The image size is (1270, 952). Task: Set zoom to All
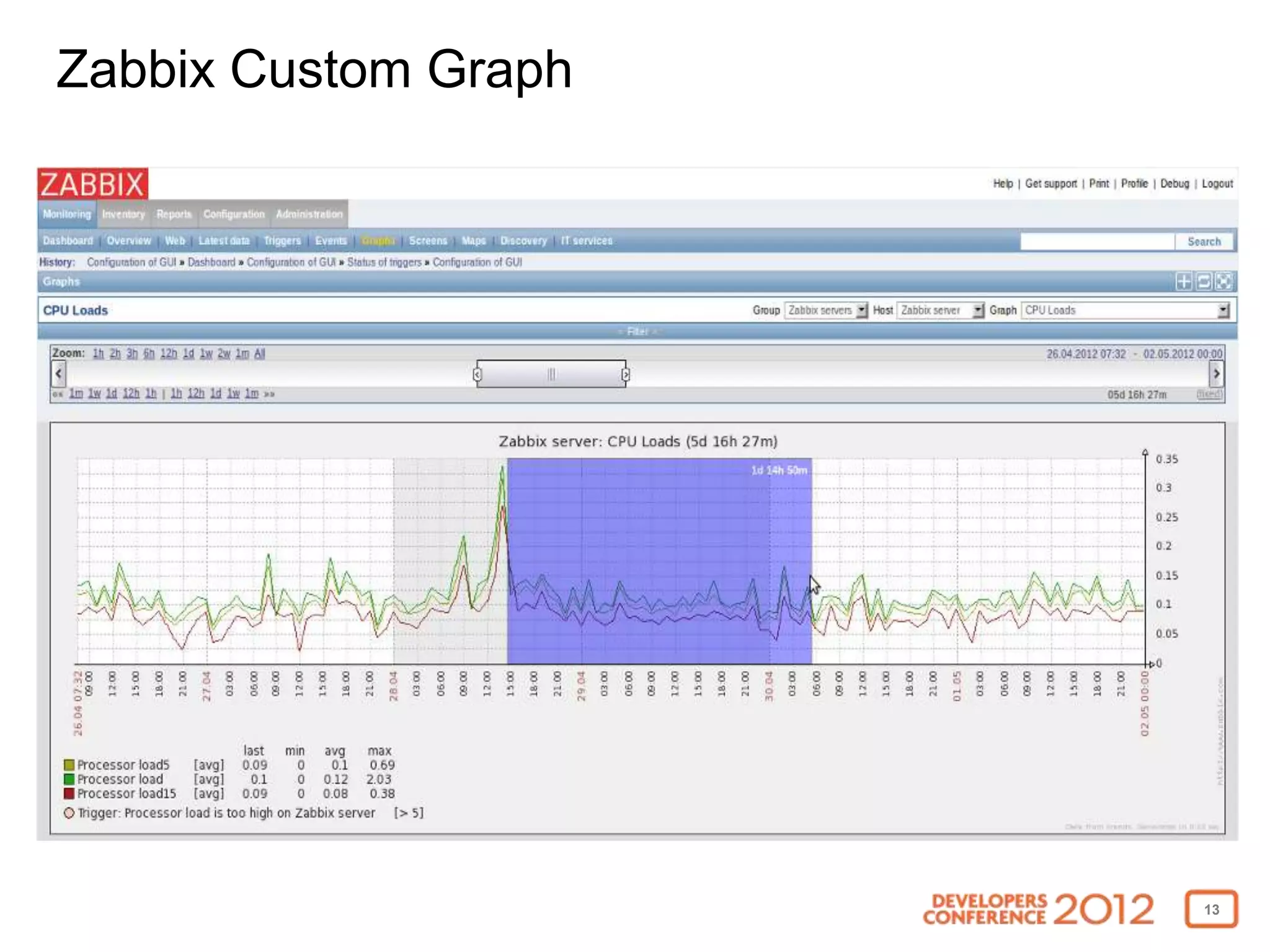[x=259, y=354]
